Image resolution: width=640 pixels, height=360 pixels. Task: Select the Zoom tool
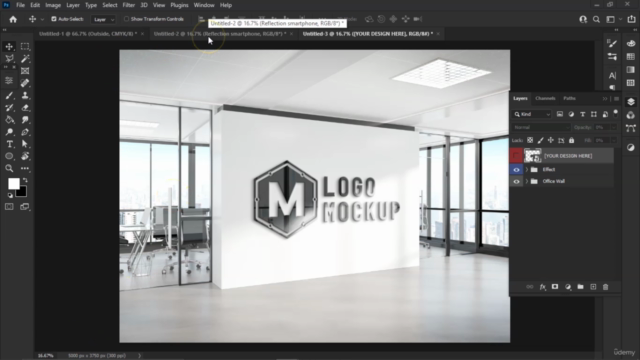(9, 168)
